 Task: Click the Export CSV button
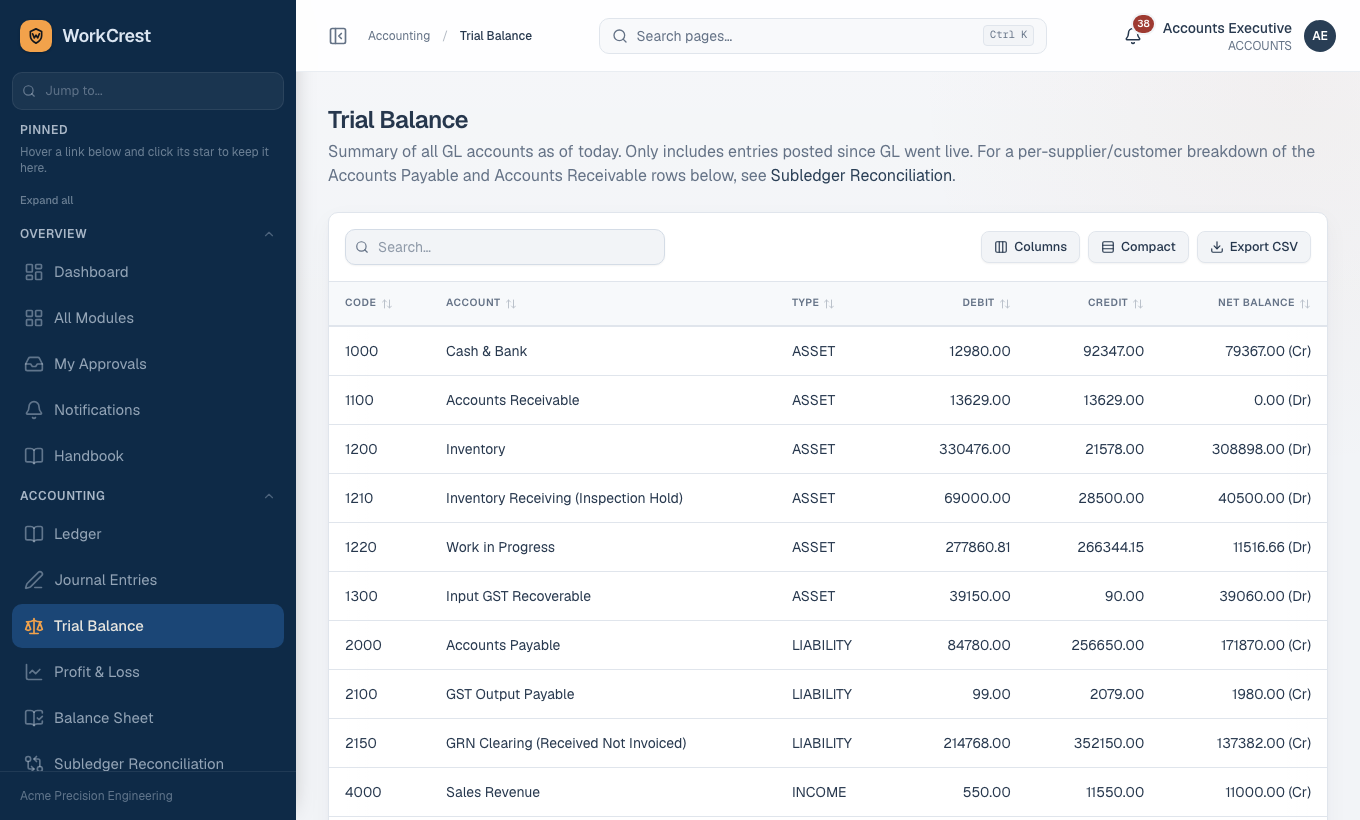tap(1254, 247)
